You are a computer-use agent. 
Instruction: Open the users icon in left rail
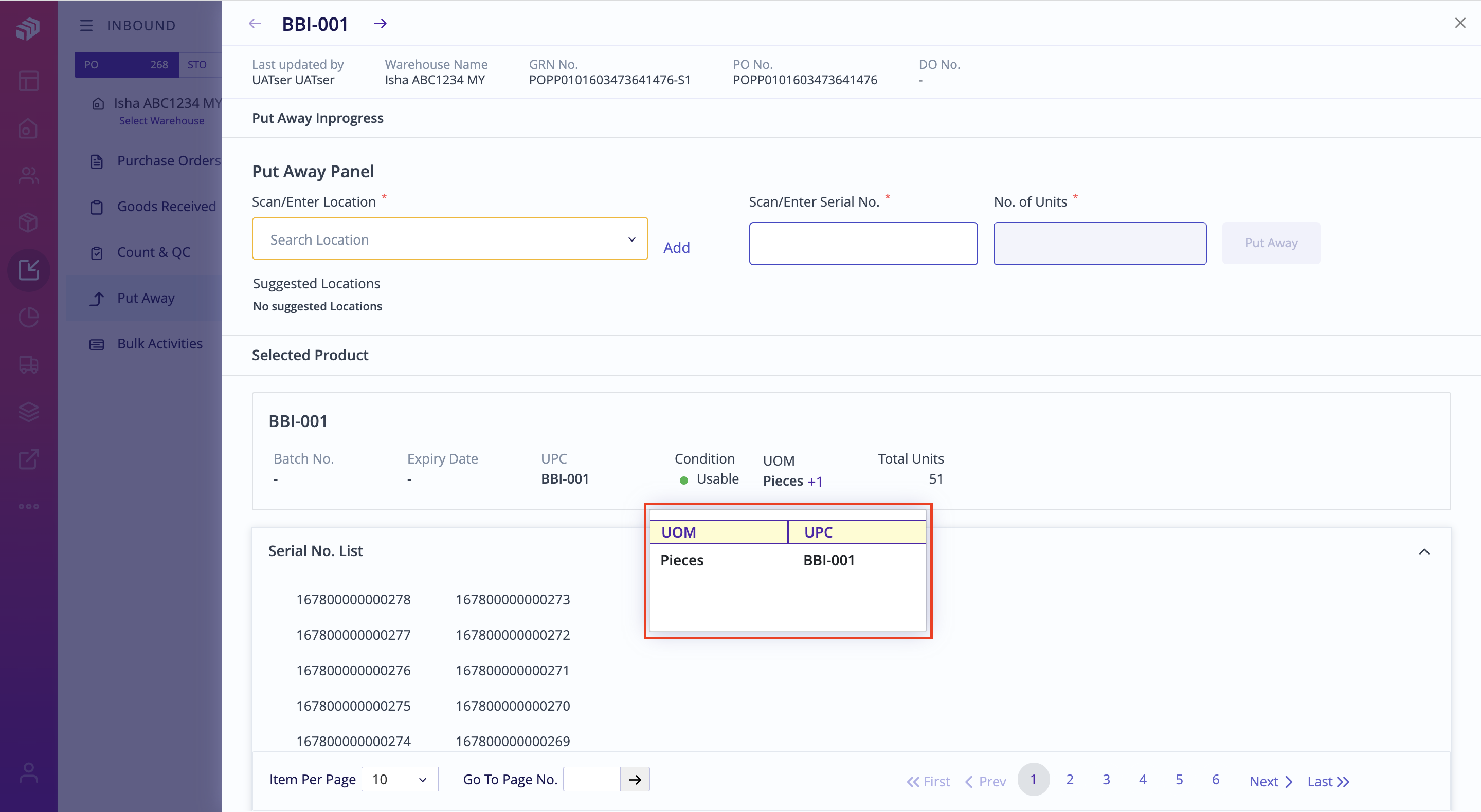pyautogui.click(x=28, y=175)
